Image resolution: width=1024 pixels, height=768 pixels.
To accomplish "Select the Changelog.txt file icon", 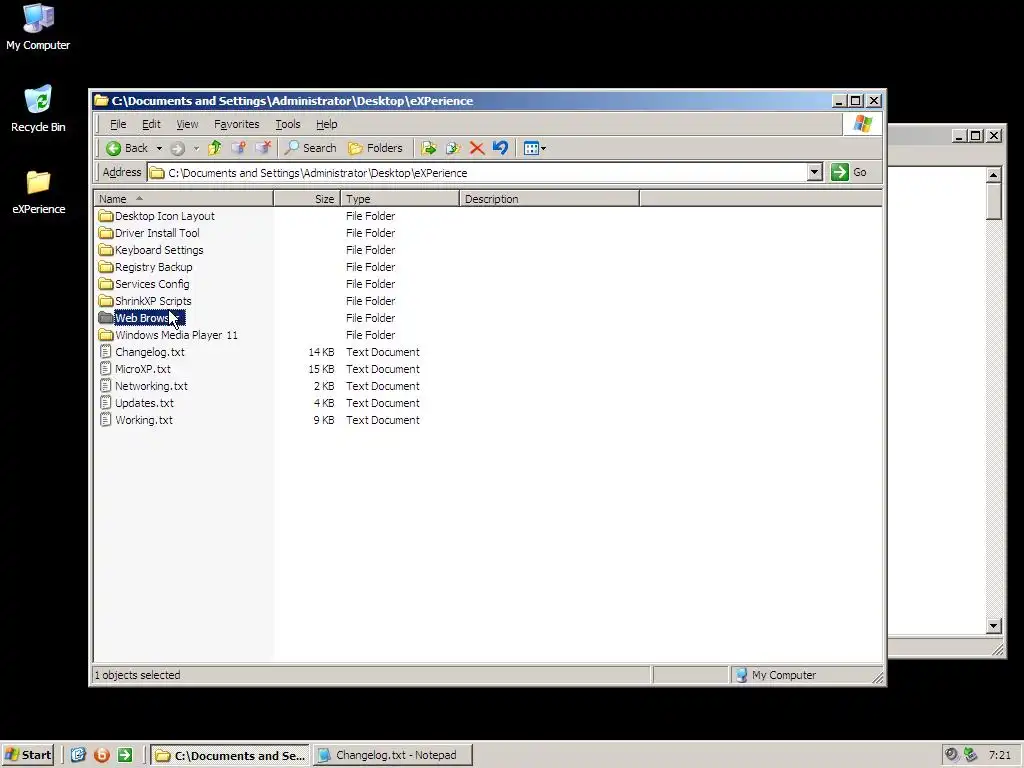I will (x=106, y=351).
